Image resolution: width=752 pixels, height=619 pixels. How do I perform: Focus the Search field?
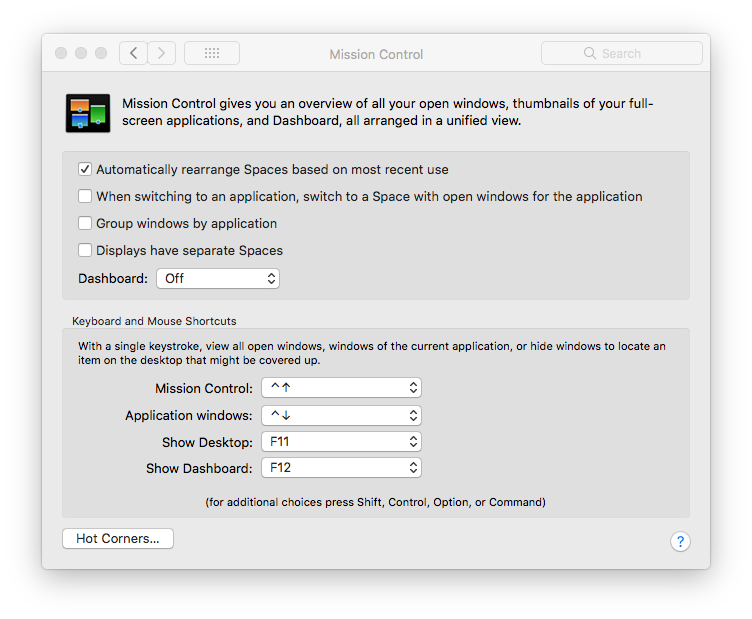tap(622, 53)
